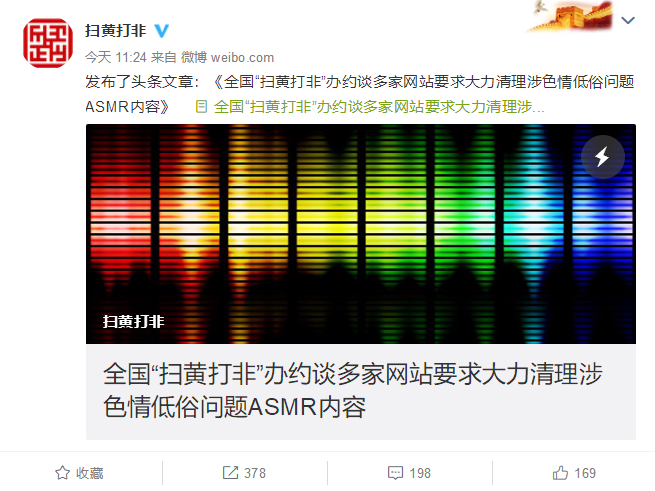This screenshot has height=491, width=655.
Task: Expand the post options chevron arrow
Action: pyautogui.click(x=628, y=20)
